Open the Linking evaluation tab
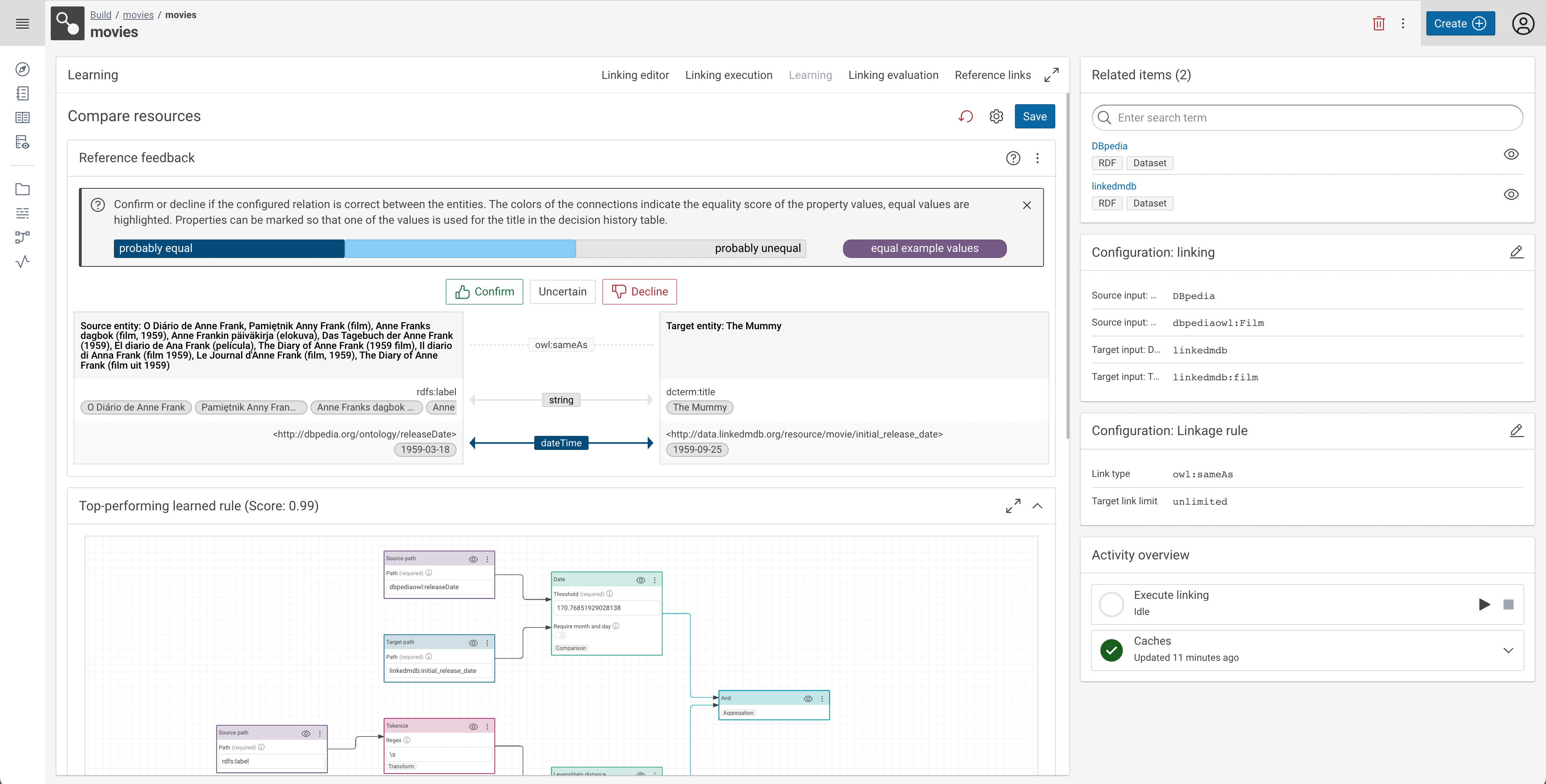The height and width of the screenshot is (784, 1546). pyautogui.click(x=893, y=75)
